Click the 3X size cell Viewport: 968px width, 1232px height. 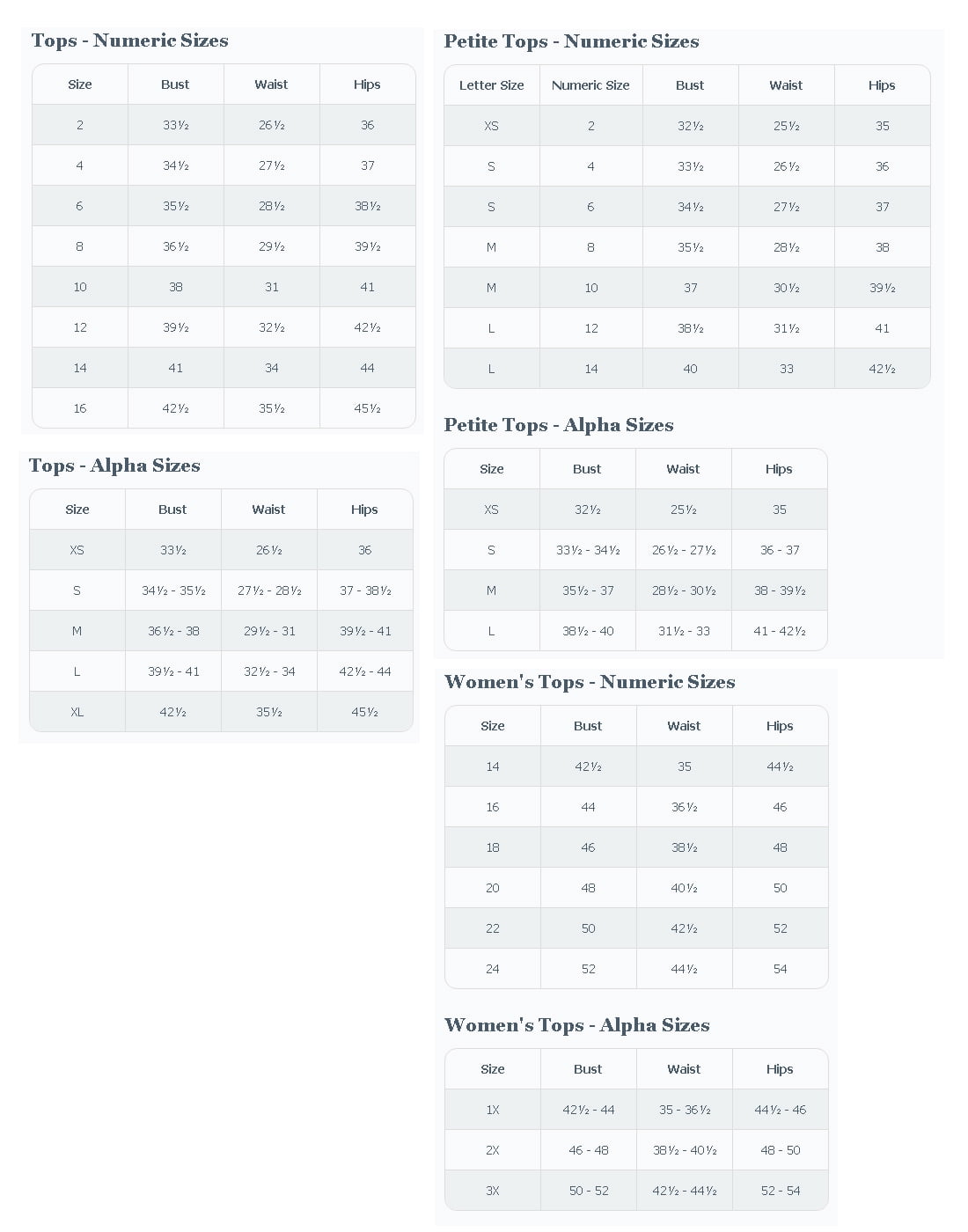(493, 1191)
